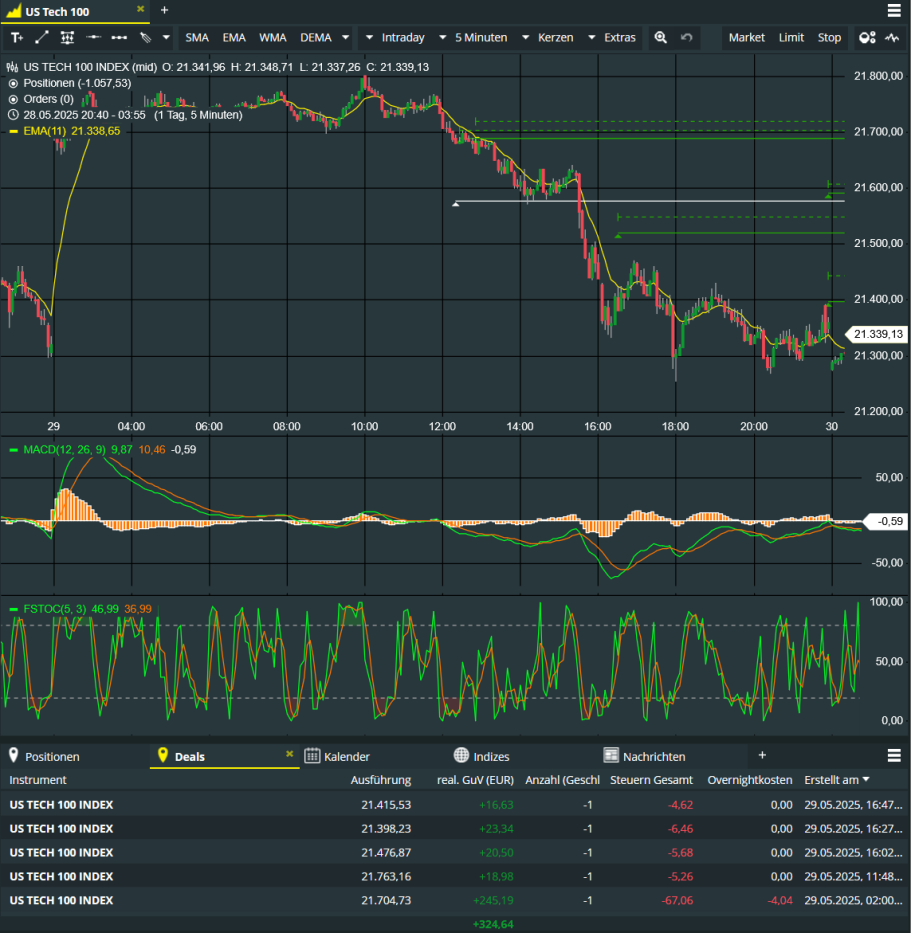Click the current price label 21.339,13
This screenshot has width=911, height=933.
coord(878,334)
